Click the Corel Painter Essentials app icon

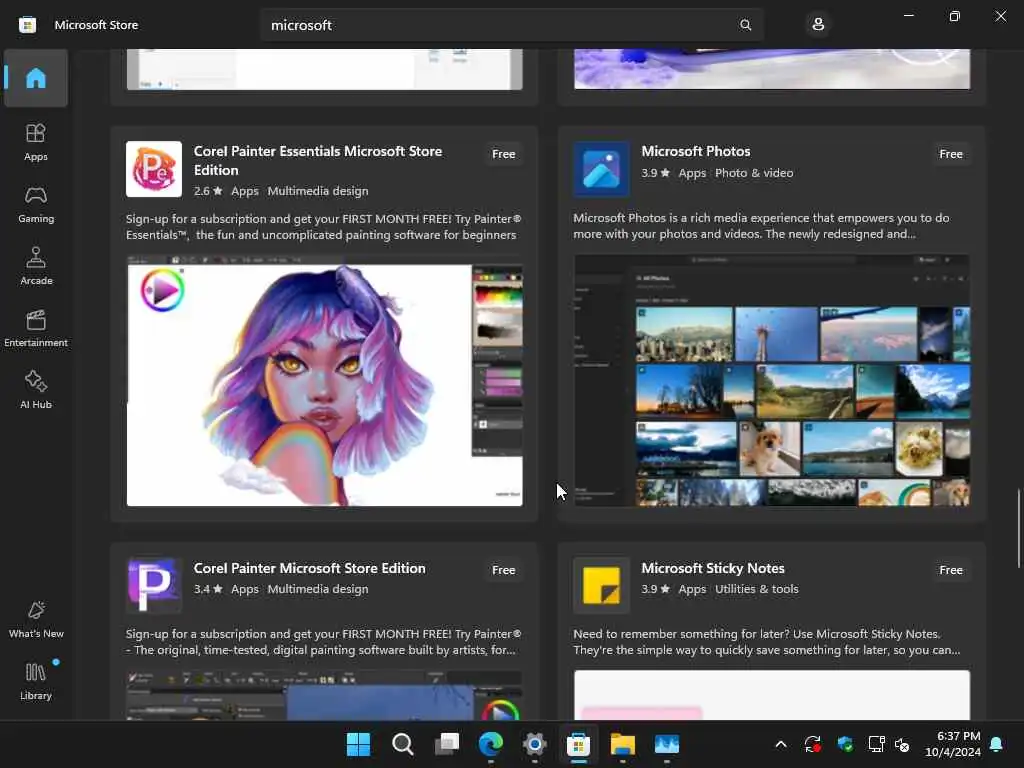coord(154,169)
